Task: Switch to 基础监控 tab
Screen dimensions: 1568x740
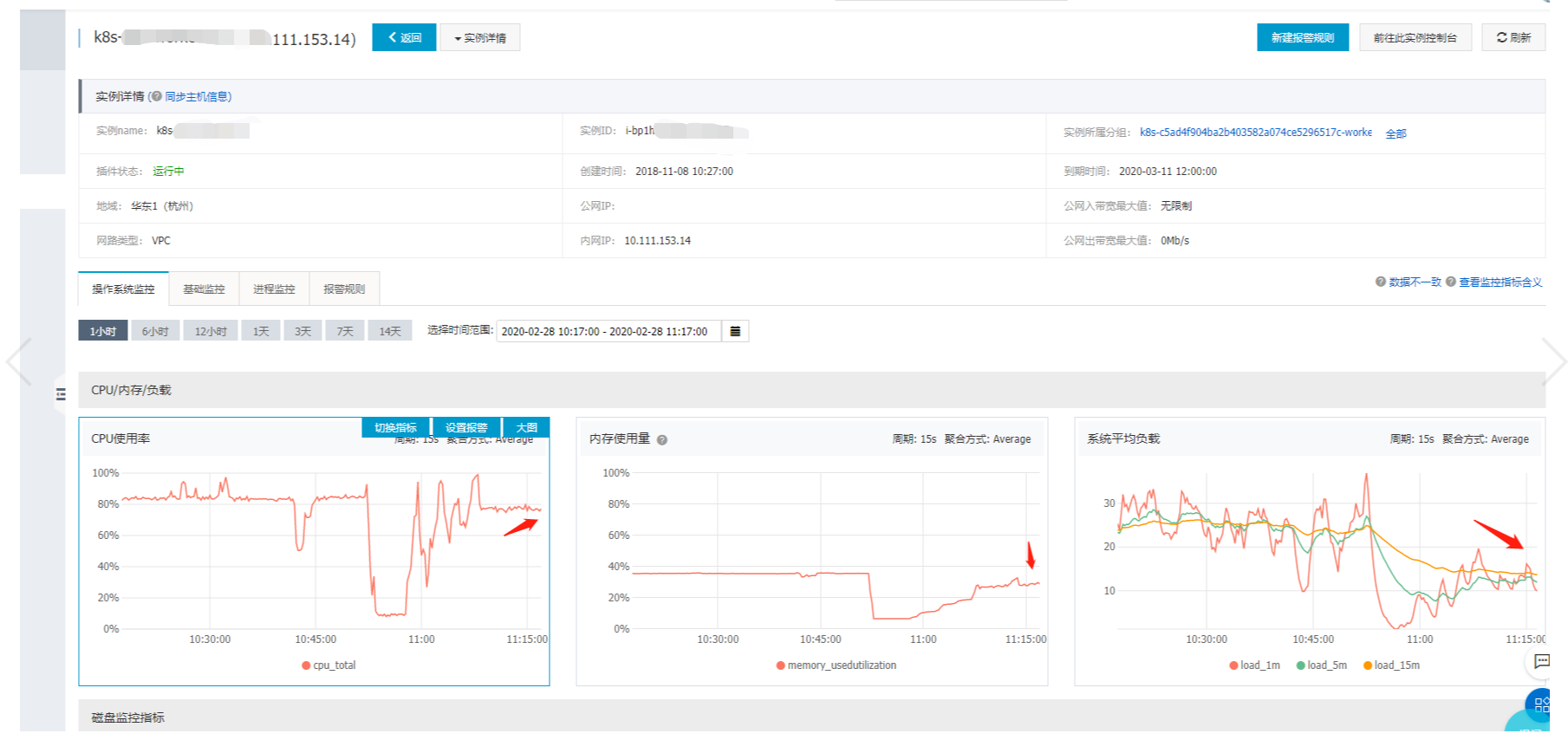Action: point(204,289)
